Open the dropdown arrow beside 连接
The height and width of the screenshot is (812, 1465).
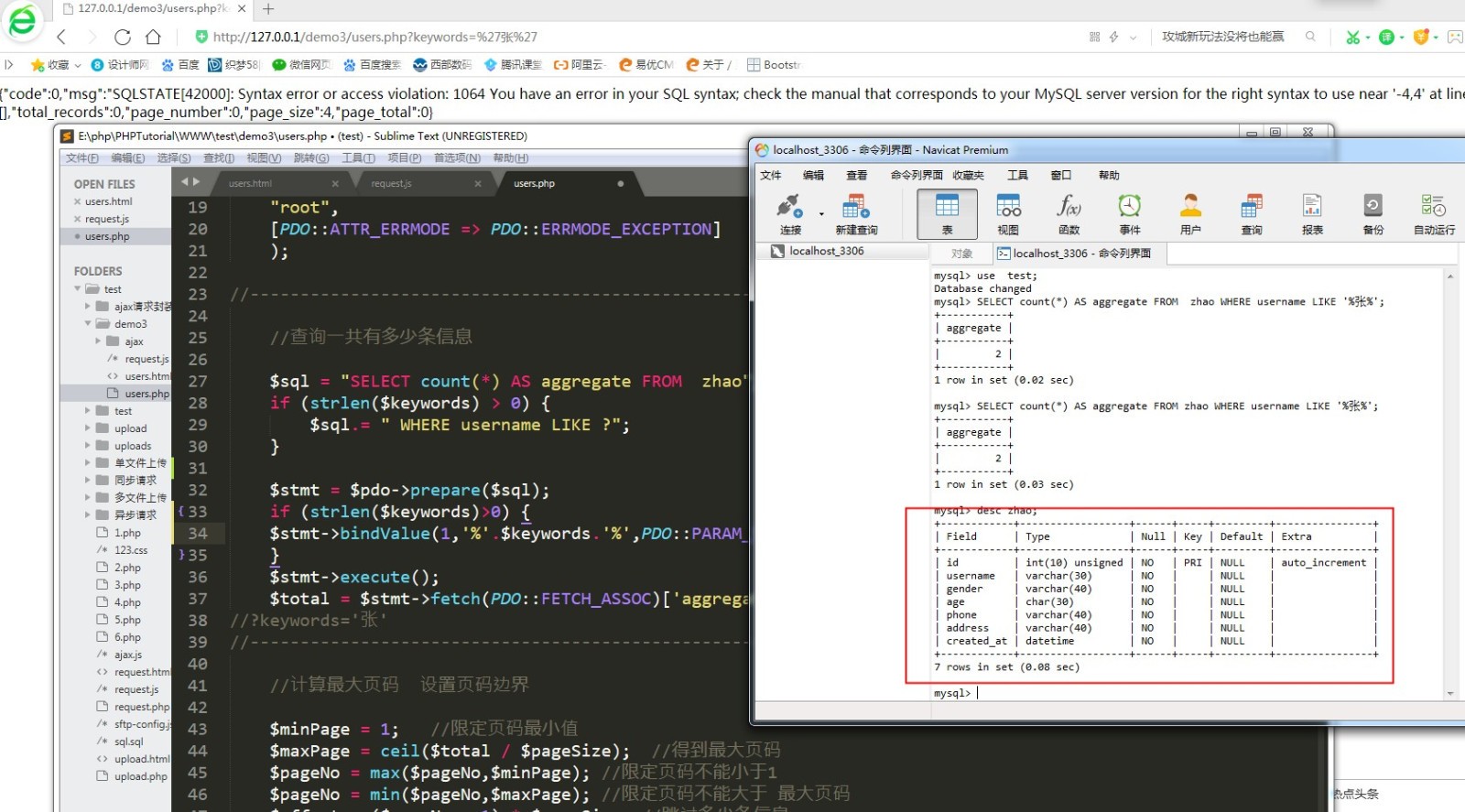tap(821, 214)
